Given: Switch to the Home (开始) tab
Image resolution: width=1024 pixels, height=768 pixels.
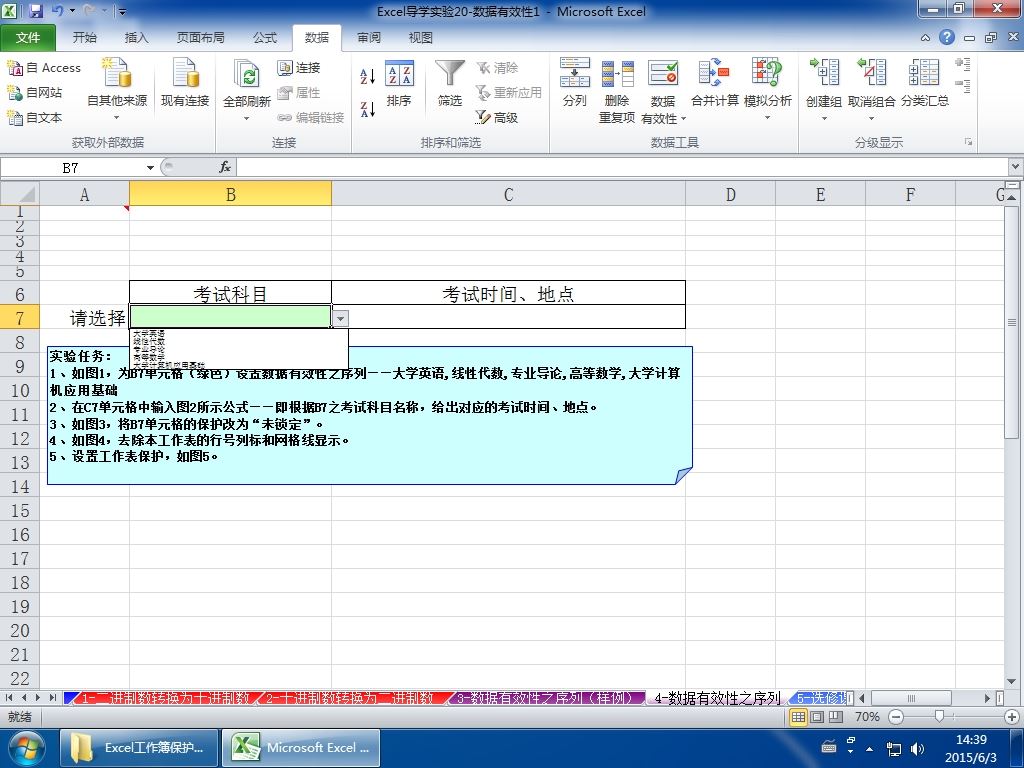Looking at the screenshot, I should 84,38.
